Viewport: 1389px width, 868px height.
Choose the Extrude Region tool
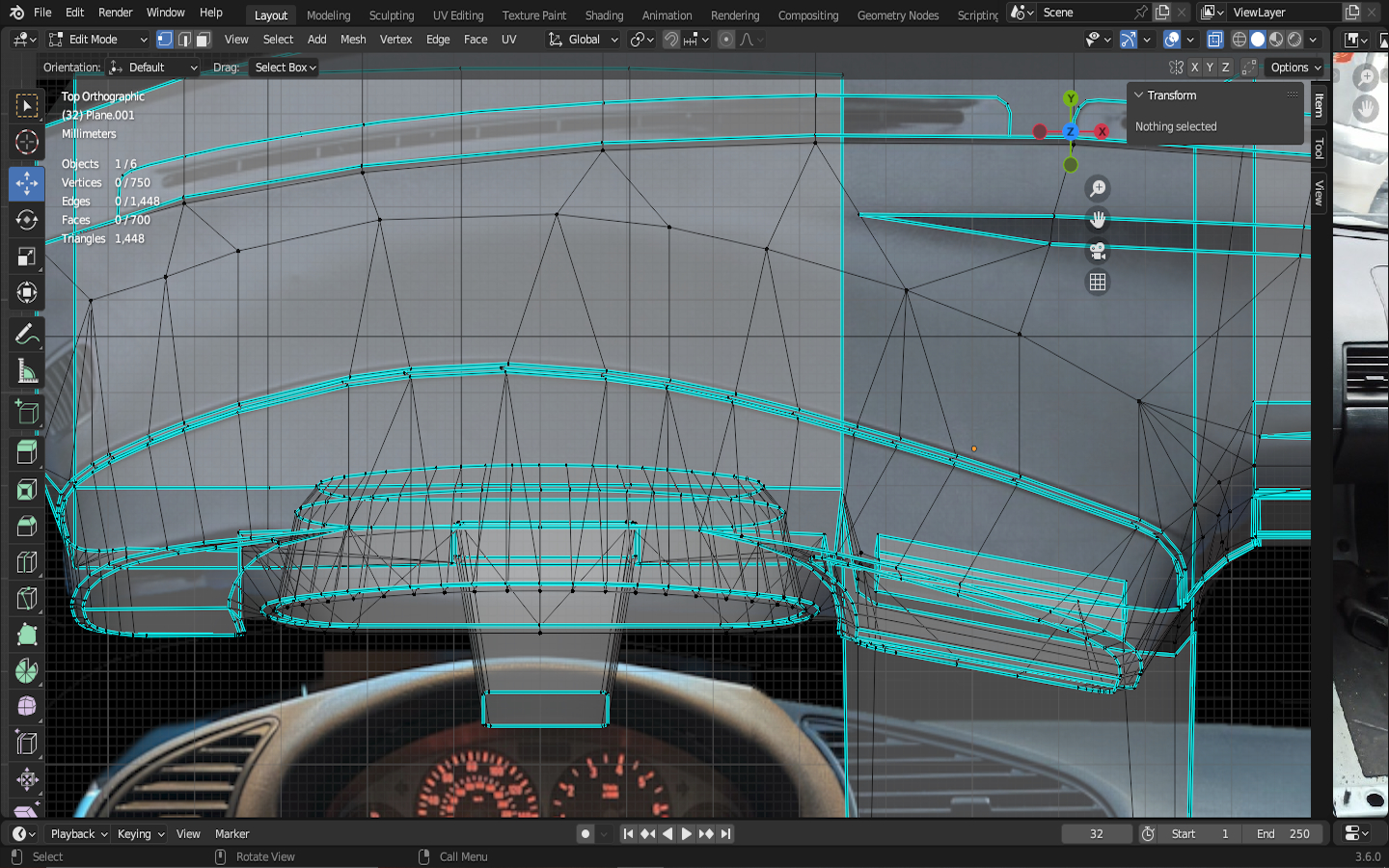coord(27,450)
